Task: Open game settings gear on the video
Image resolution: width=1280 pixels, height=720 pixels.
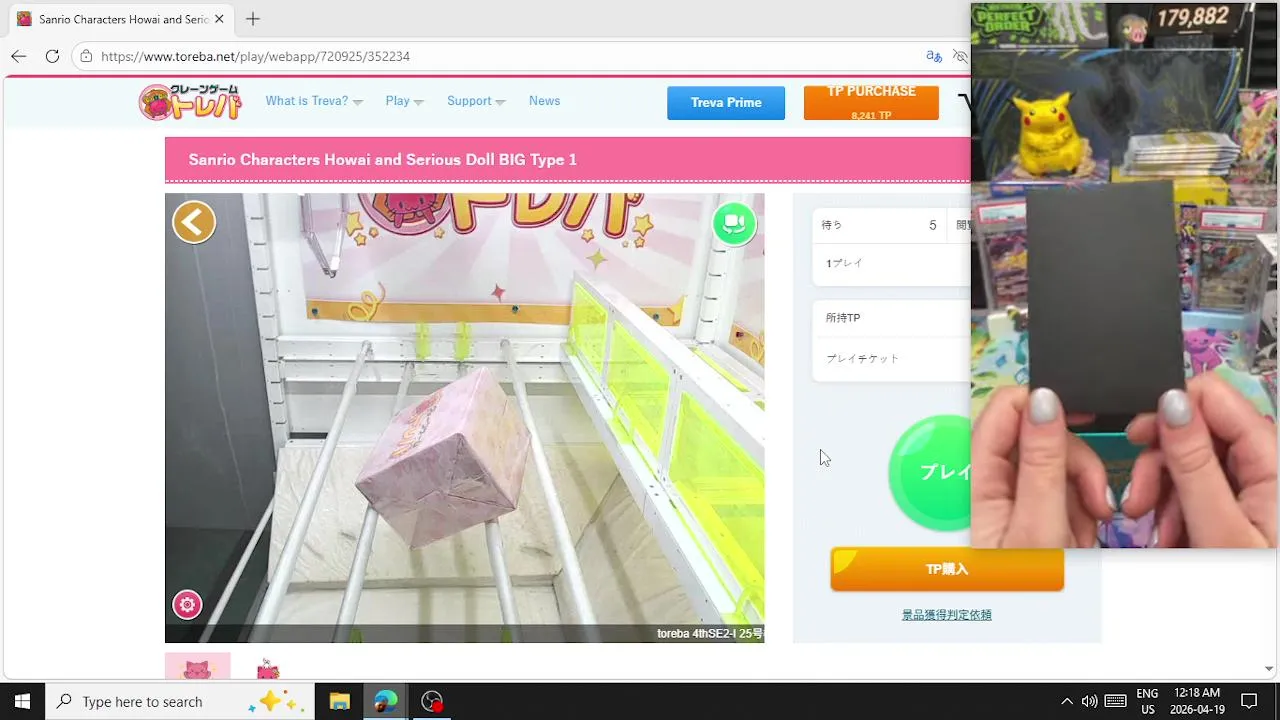Action: [187, 605]
